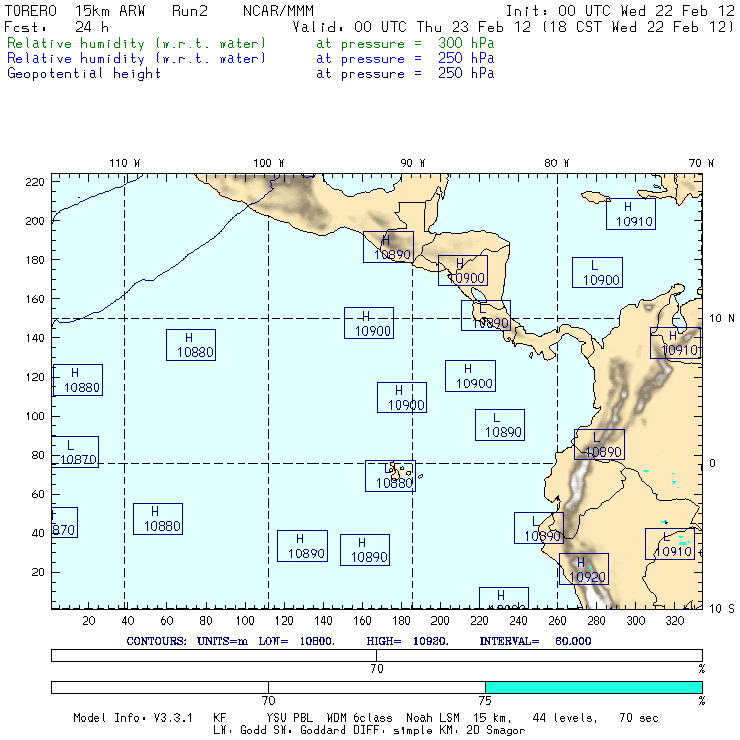This screenshot has height=740, width=740.
Task: Click the 'H 10910' box near Hispaniola
Action: [x=631, y=214]
